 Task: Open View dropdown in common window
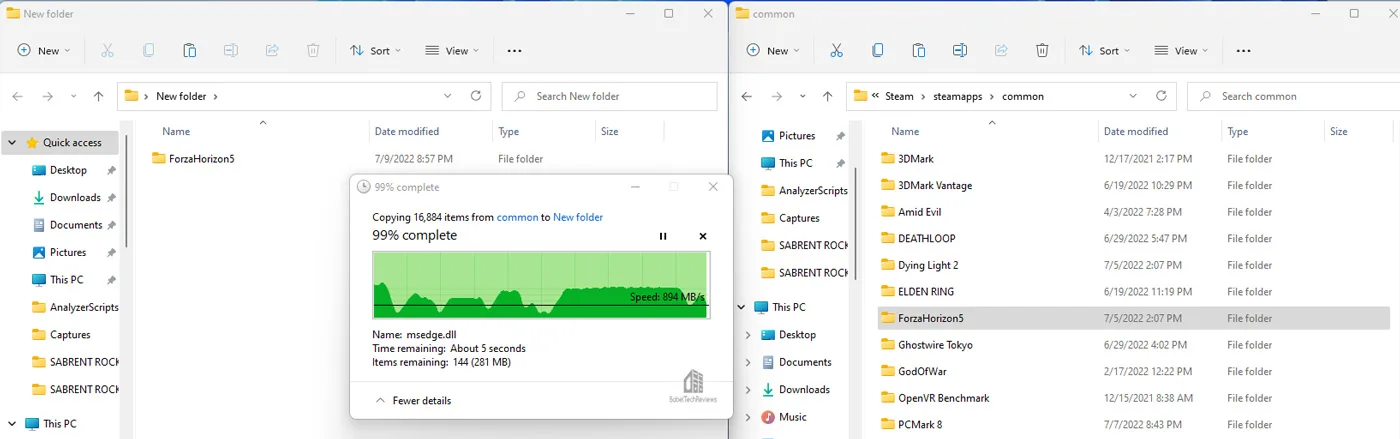[1181, 50]
